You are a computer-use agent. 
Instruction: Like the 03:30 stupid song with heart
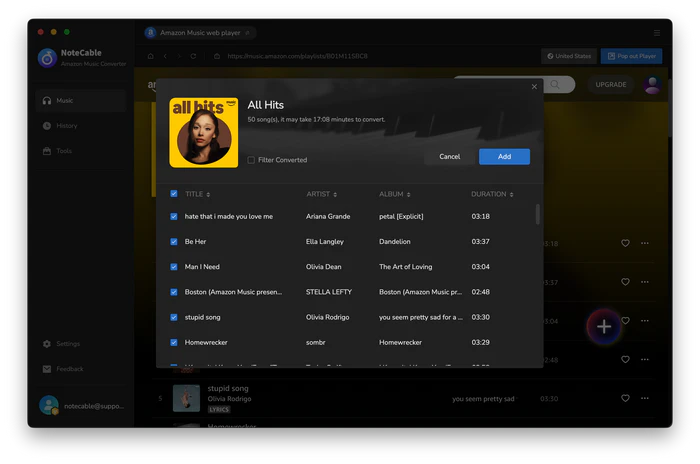[x=625, y=398]
